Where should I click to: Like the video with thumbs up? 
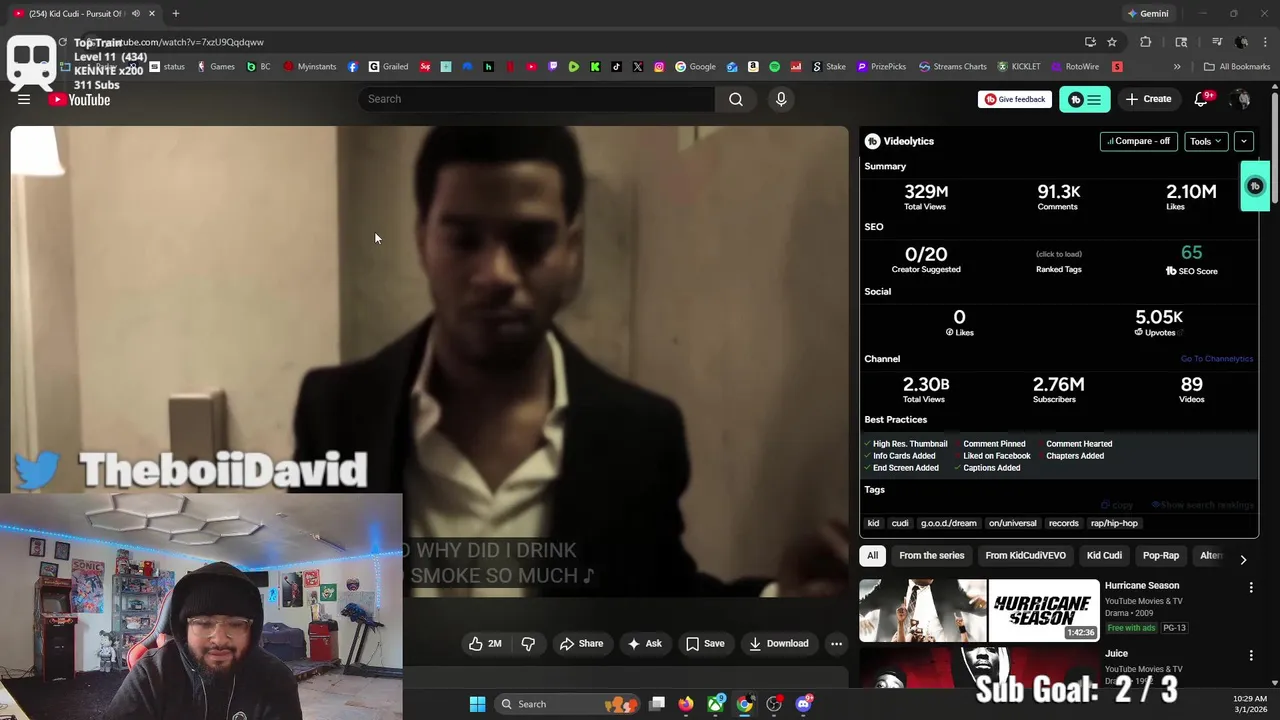click(x=485, y=644)
